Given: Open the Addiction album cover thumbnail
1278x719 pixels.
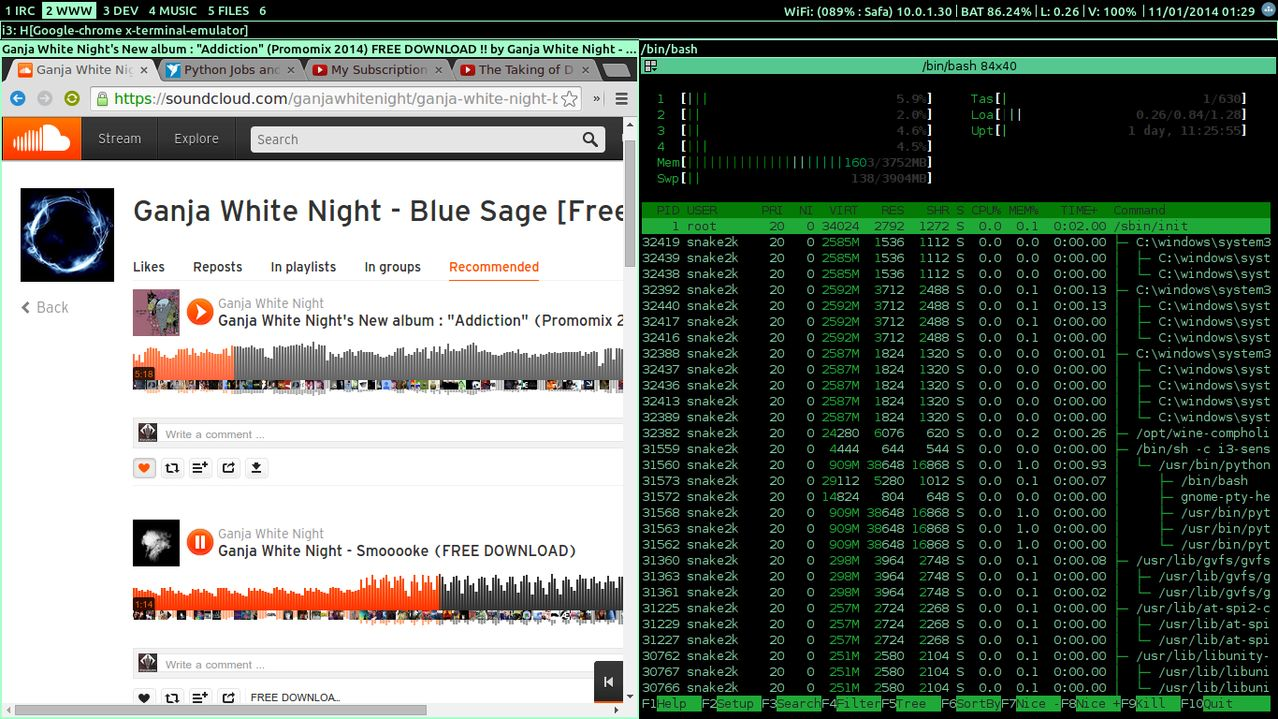Looking at the screenshot, I should pos(156,313).
